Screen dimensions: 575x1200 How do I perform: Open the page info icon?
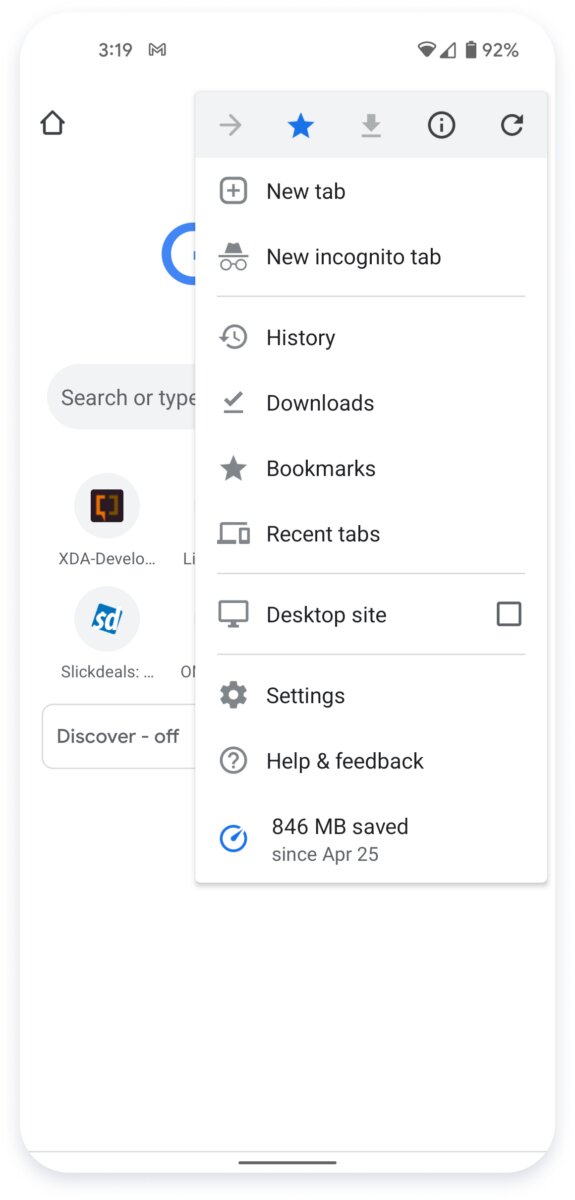pos(441,125)
